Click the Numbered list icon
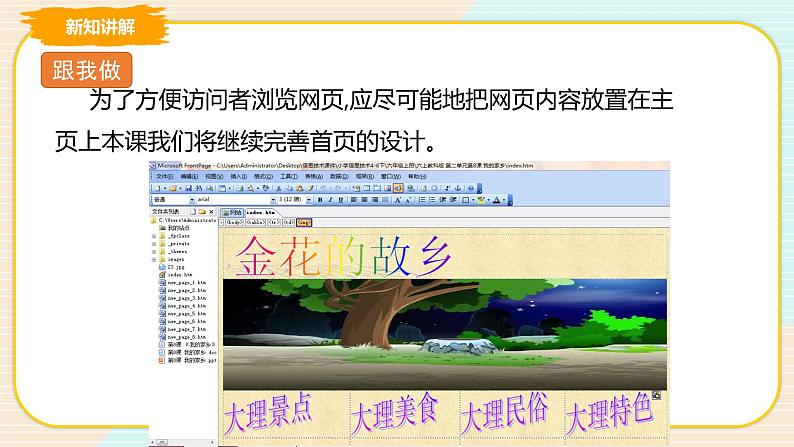This screenshot has width=794, height=447. click(x=422, y=200)
